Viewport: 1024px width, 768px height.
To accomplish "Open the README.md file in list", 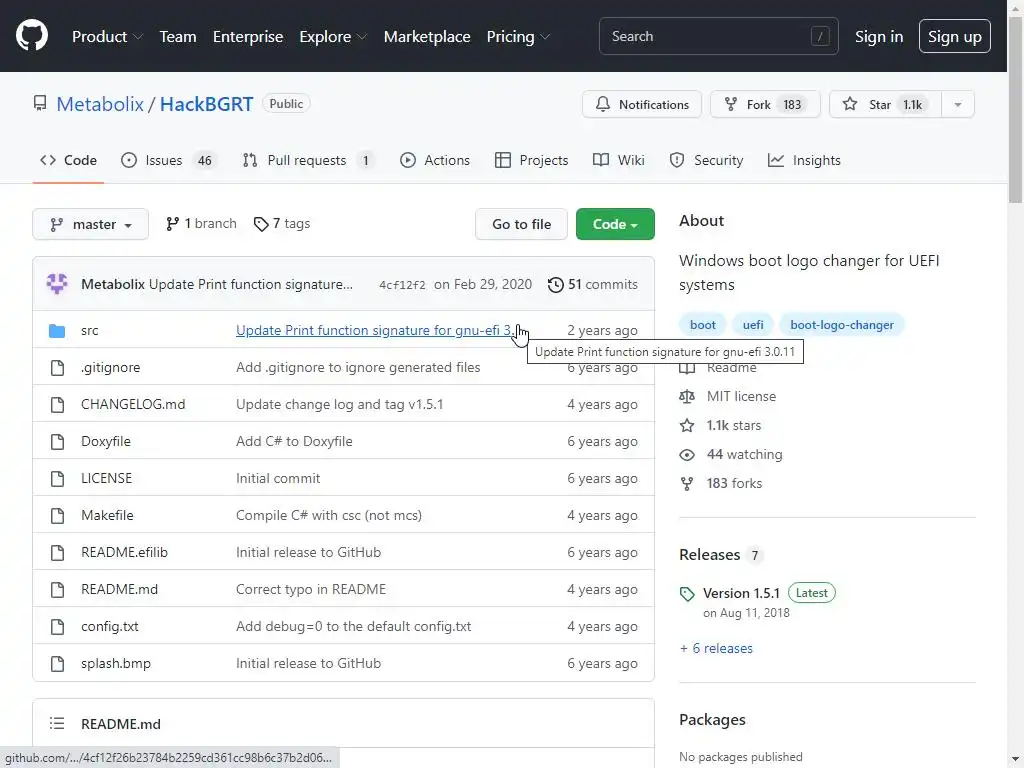I will click(x=120, y=590).
